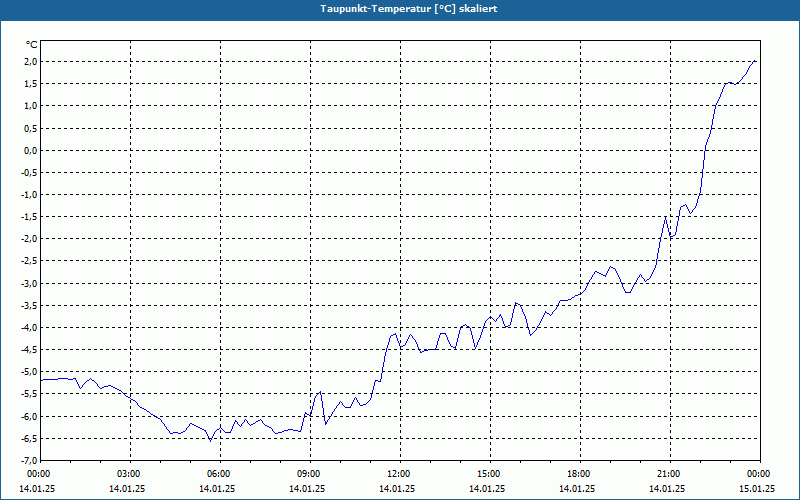This screenshot has width=800, height=500.
Task: Click the '14.01.25' date beneath 09:00
Action: pyautogui.click(x=307, y=488)
